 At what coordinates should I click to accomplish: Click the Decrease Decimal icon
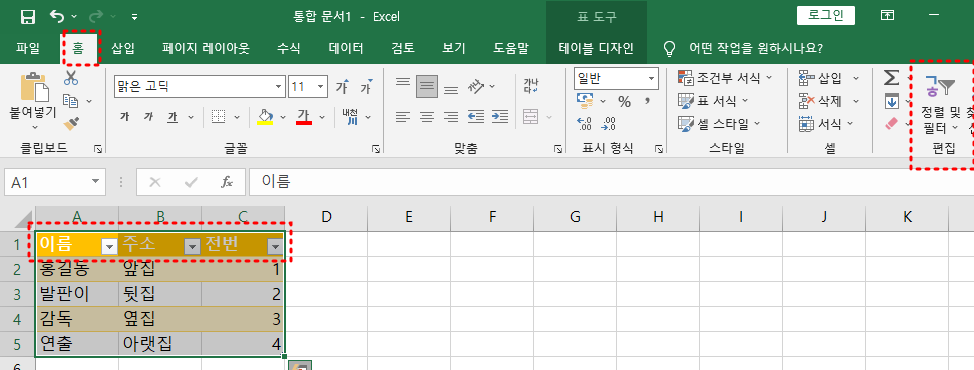(x=609, y=124)
